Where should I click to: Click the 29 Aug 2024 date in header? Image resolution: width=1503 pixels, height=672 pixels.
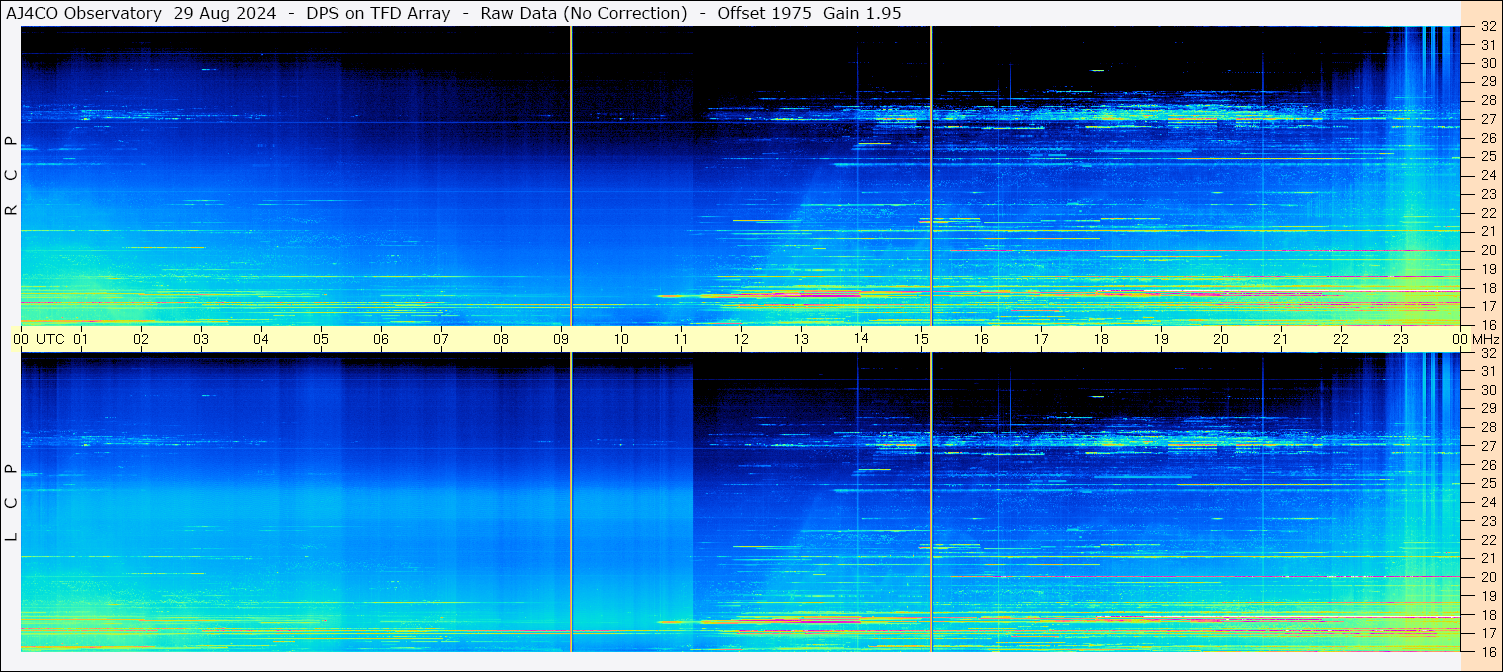225,13
